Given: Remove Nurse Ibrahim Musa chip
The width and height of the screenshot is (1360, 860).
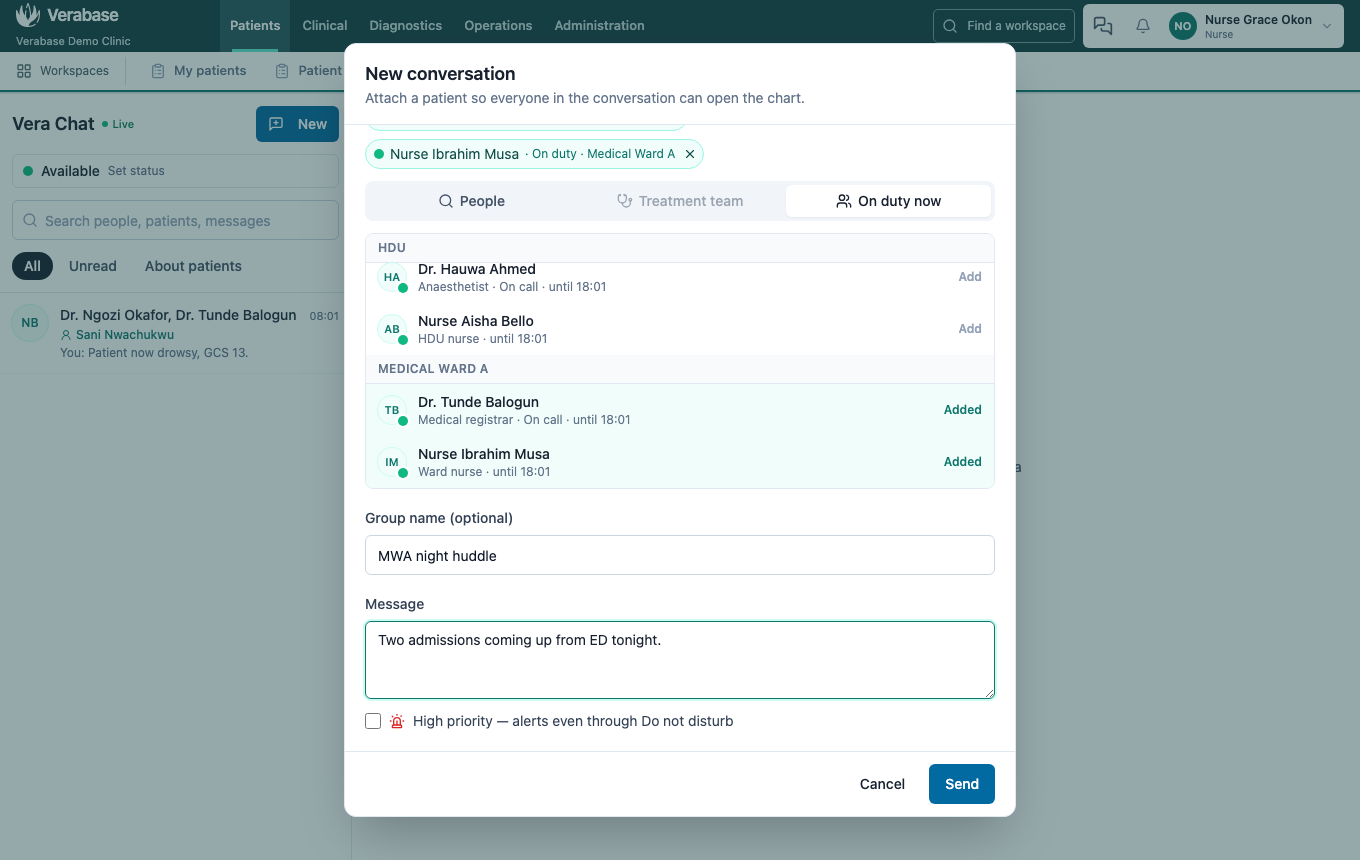Looking at the screenshot, I should (x=690, y=154).
